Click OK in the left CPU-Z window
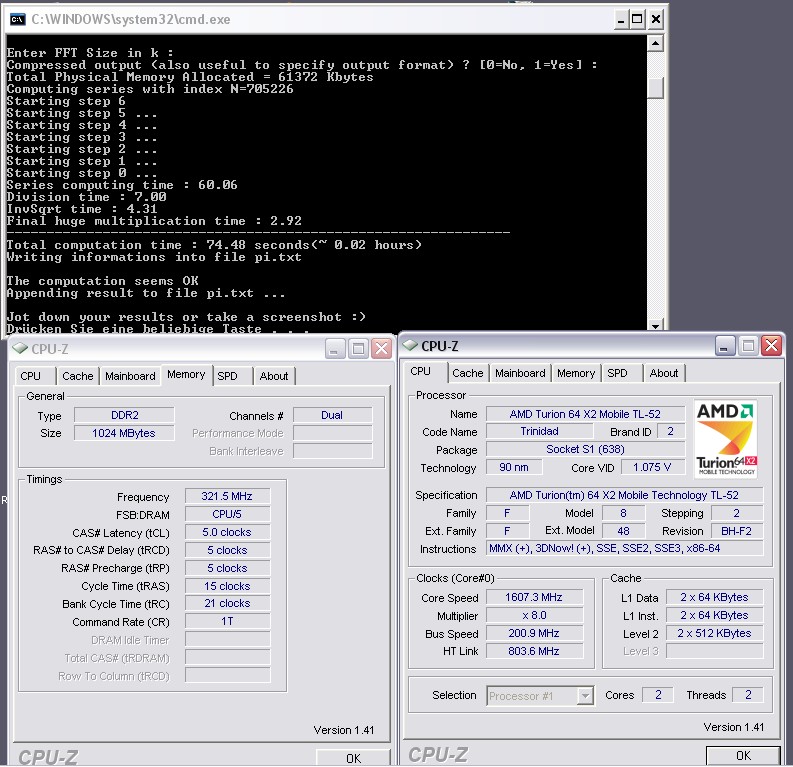Image resolution: width=793 pixels, height=767 pixels. 354,758
